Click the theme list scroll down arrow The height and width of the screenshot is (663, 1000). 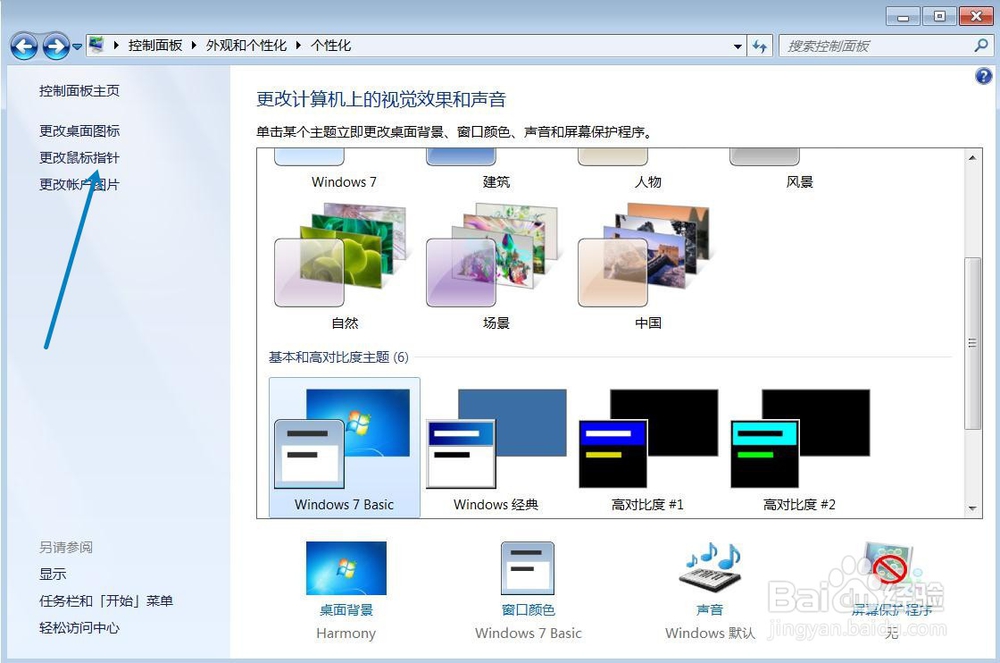coord(972,508)
